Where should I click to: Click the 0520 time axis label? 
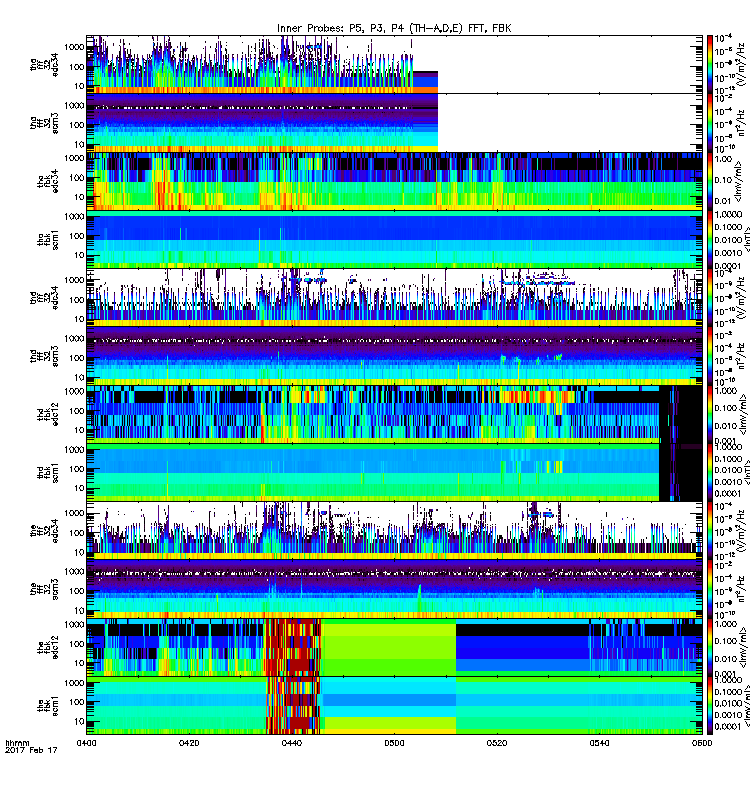(497, 743)
